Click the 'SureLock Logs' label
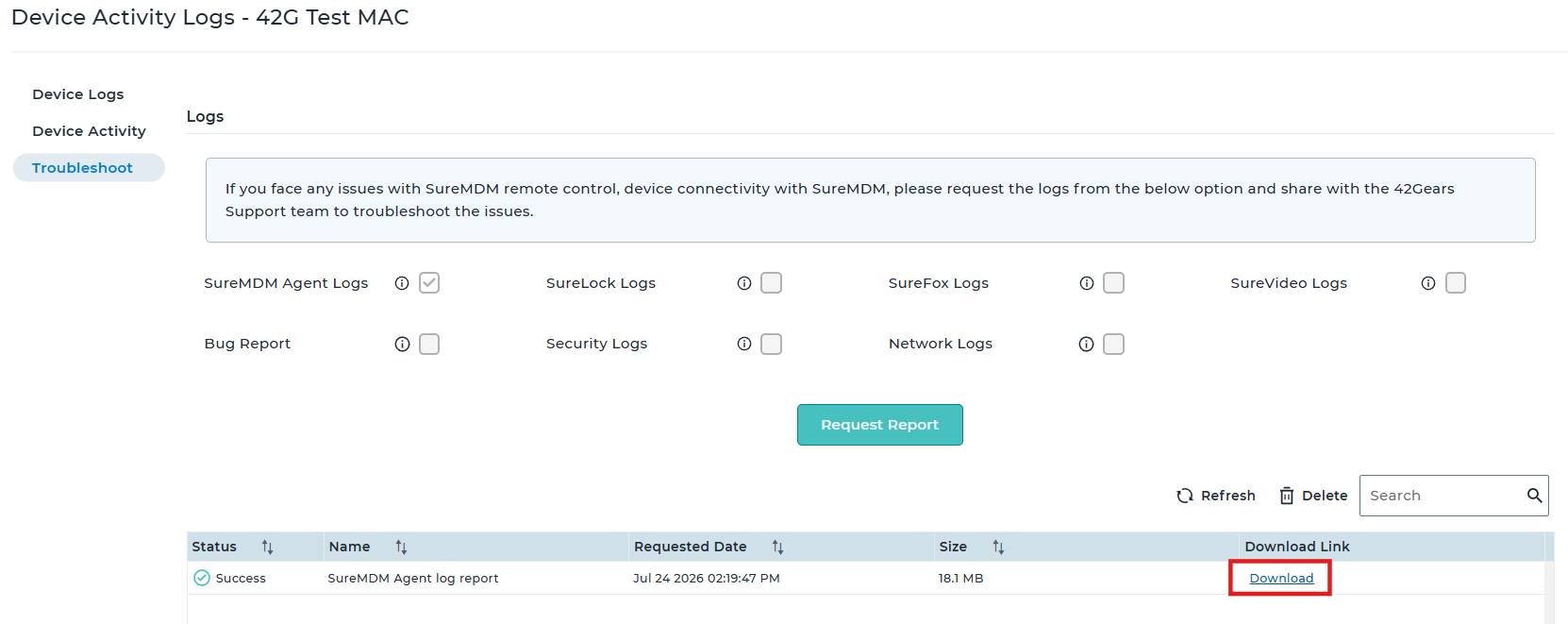The image size is (1568, 624). (601, 283)
